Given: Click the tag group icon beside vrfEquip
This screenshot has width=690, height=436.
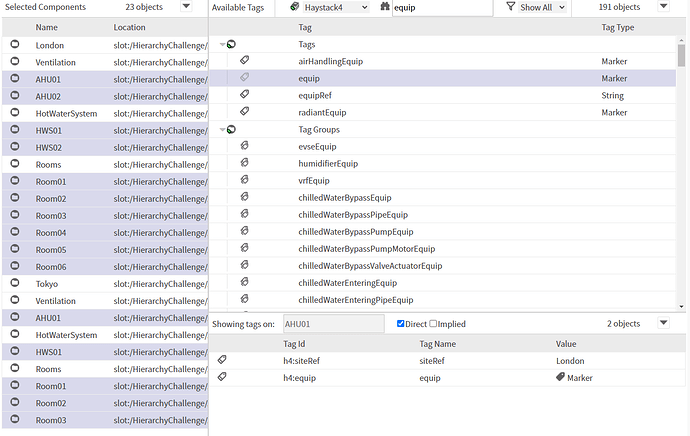Looking at the screenshot, I should 245,180.
